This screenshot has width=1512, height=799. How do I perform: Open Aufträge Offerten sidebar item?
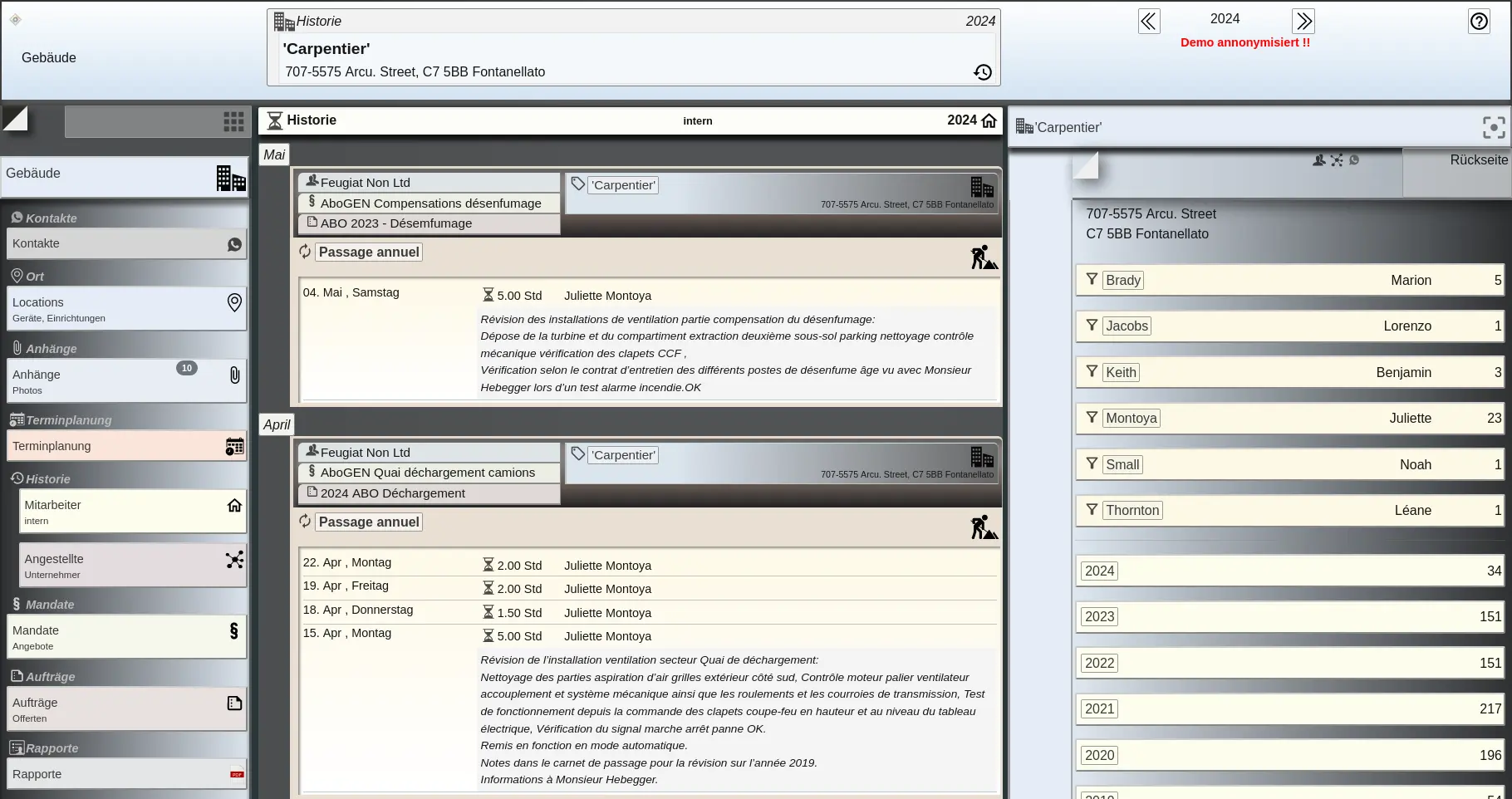pos(126,709)
